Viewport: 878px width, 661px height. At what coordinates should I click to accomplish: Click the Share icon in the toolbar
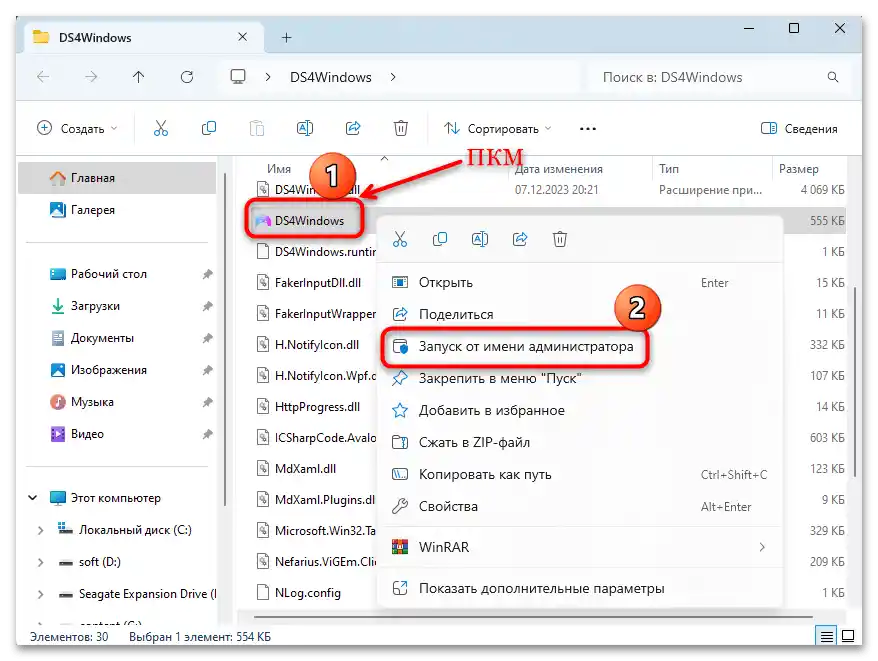[x=353, y=128]
